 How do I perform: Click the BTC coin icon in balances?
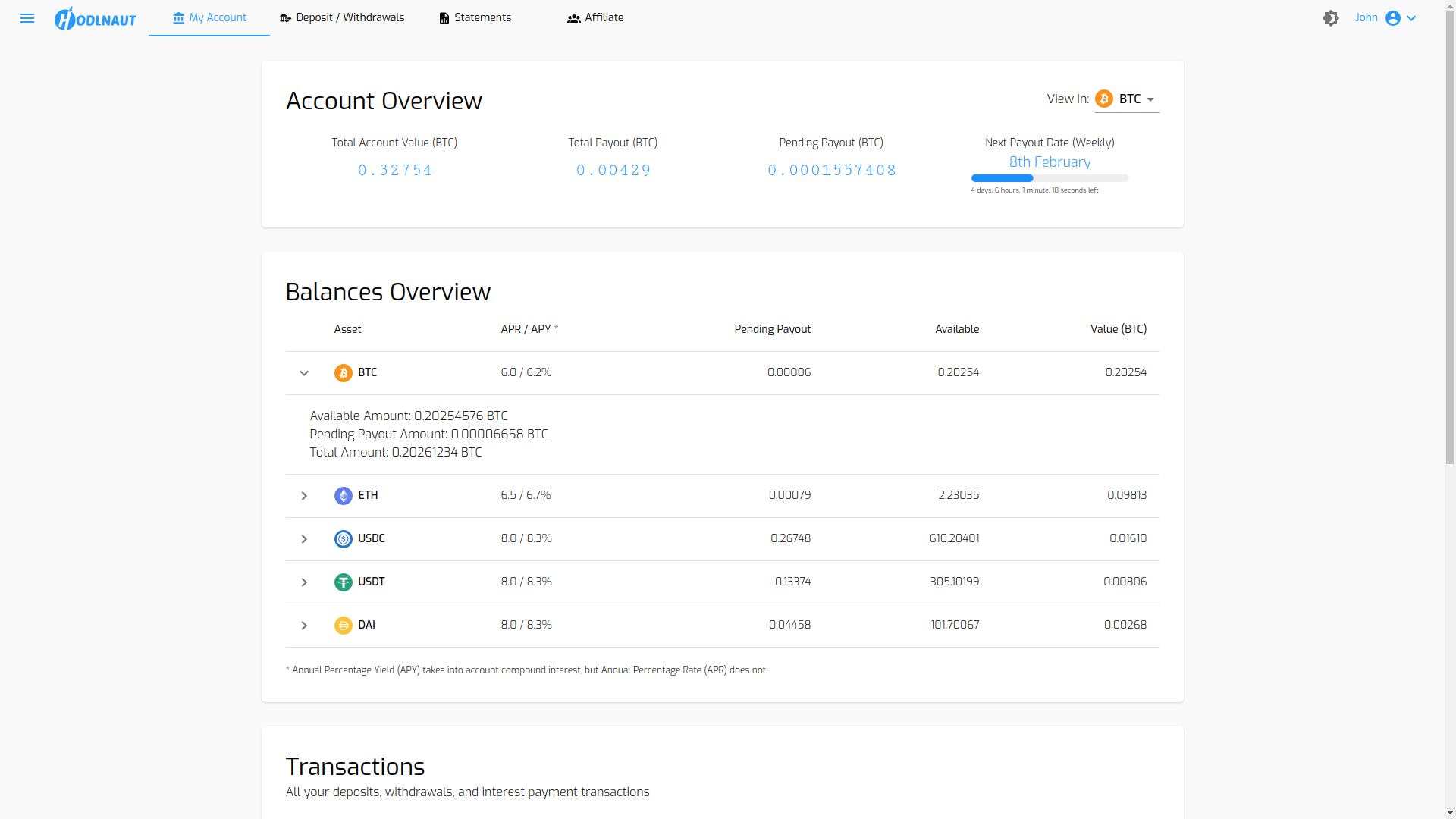pos(344,373)
